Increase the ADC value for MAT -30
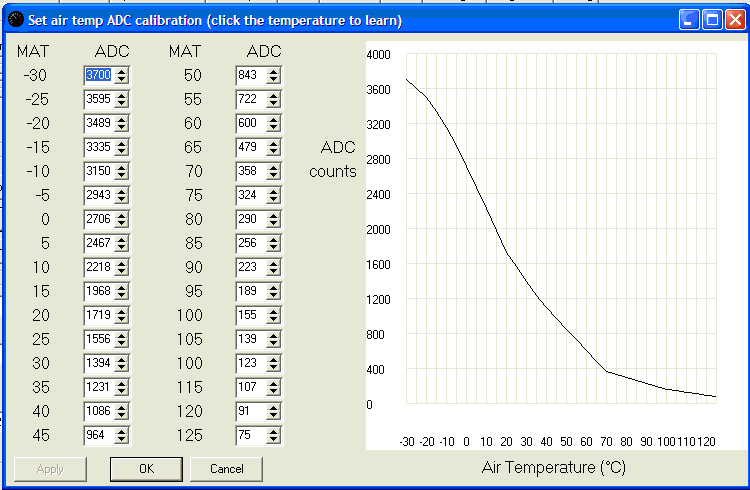 click(x=121, y=71)
